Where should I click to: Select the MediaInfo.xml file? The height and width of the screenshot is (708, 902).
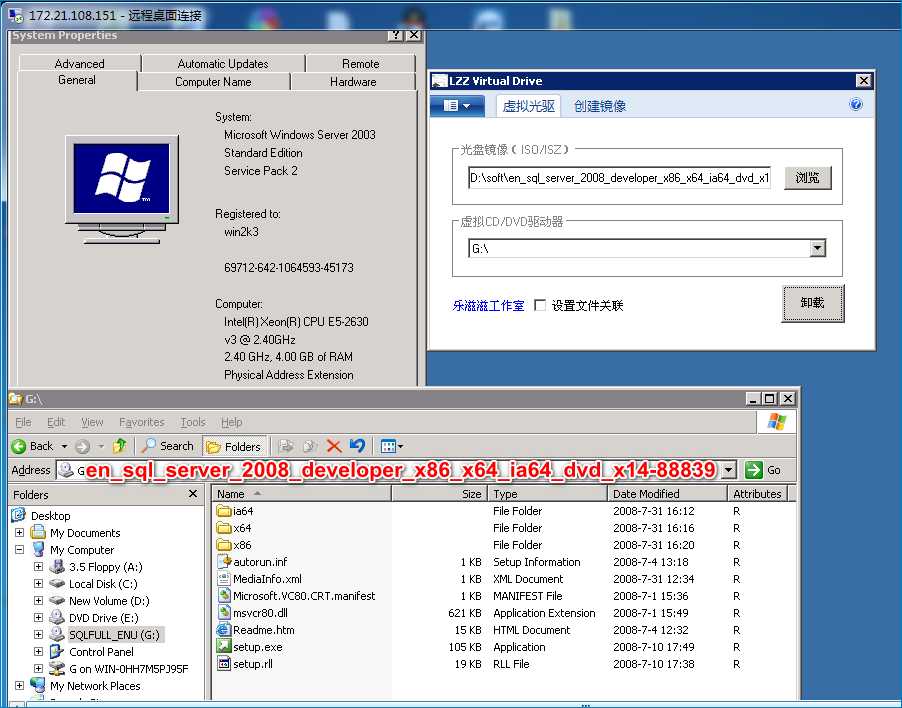coord(259,579)
